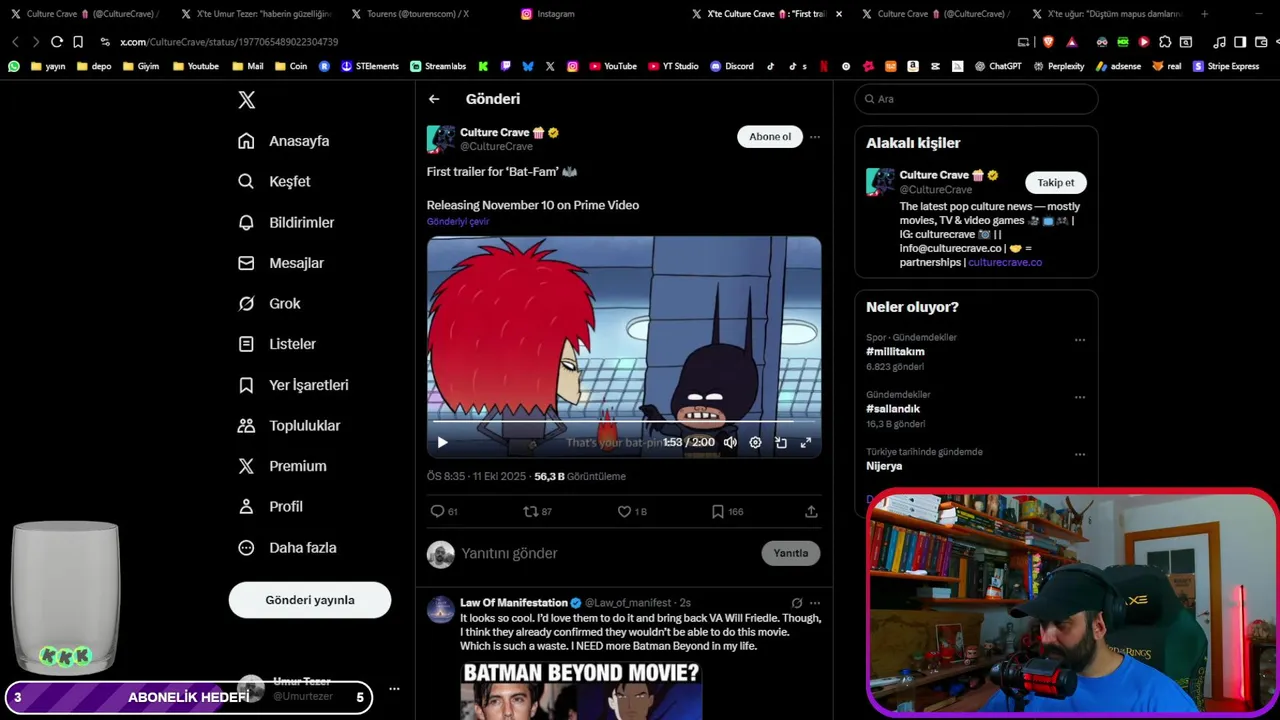The height and width of the screenshot is (720, 1280).
Task: Open the Nijerya trend
Action: [x=884, y=466]
